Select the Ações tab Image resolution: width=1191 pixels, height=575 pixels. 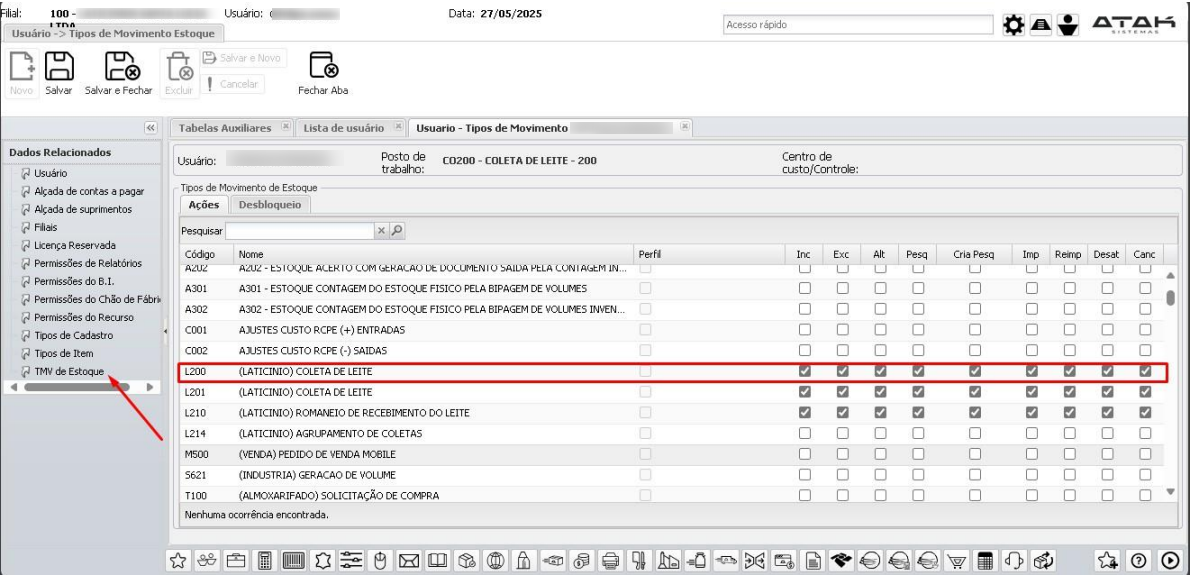click(204, 204)
